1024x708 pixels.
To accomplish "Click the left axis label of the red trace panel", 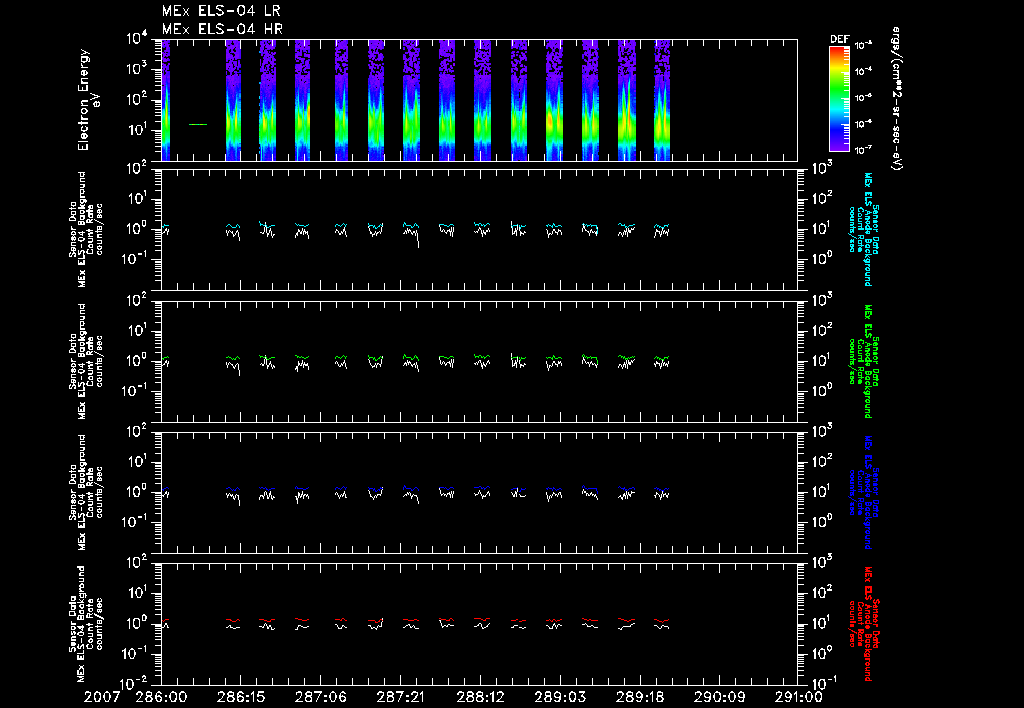I will click(x=86, y=624).
